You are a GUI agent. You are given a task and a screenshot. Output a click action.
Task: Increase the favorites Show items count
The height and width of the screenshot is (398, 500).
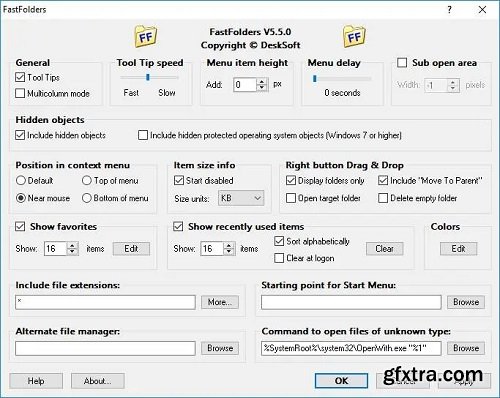click(72, 245)
